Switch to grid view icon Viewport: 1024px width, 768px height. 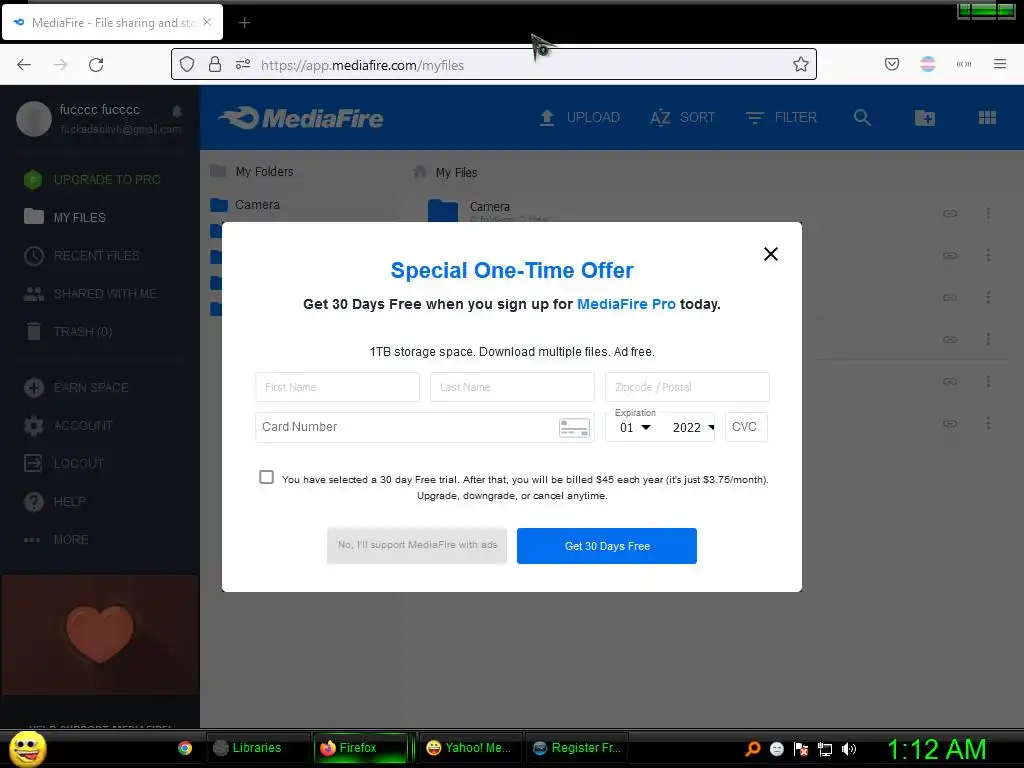[x=987, y=118]
